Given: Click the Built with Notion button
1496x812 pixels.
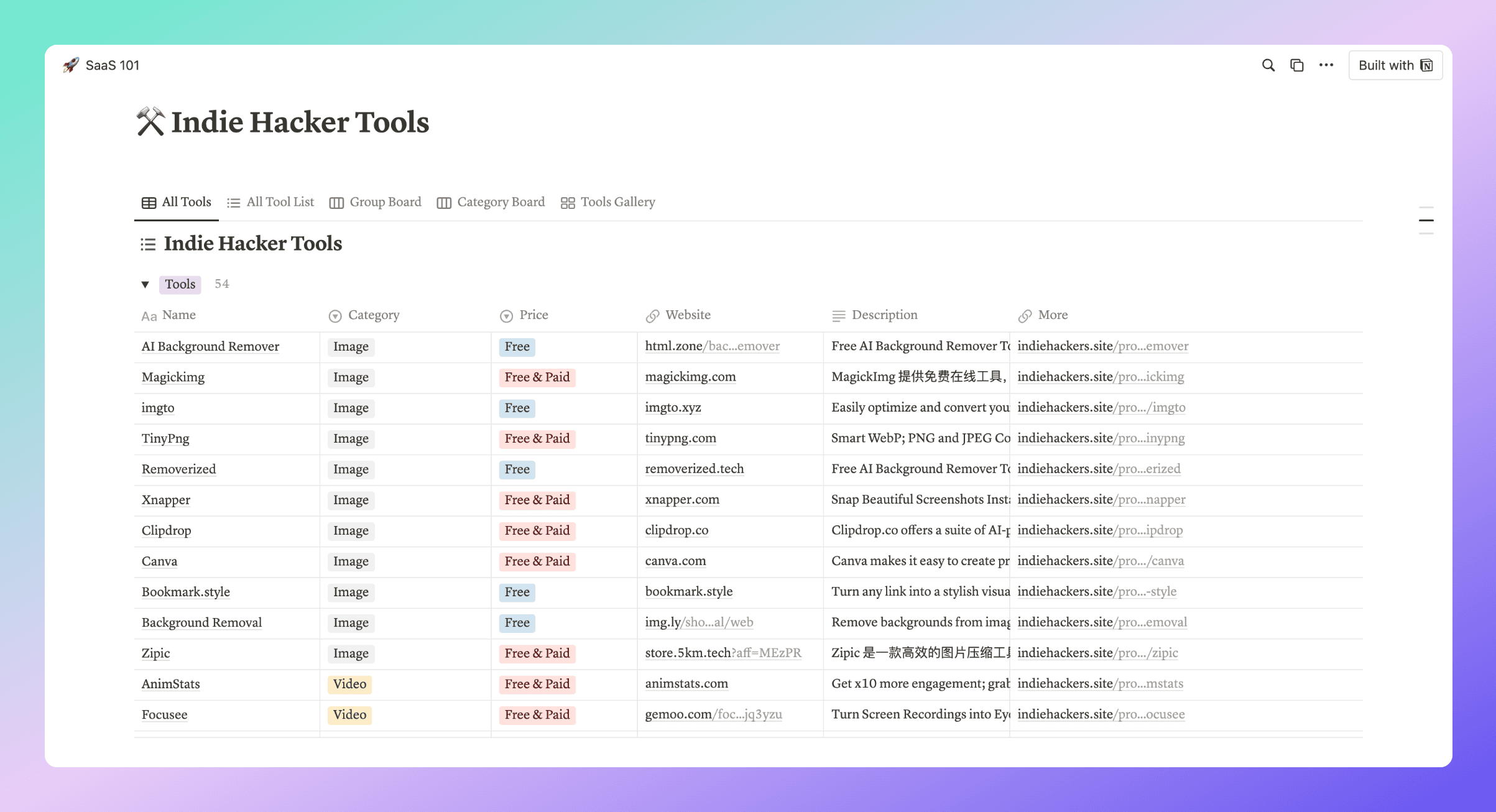Looking at the screenshot, I should click(1396, 65).
